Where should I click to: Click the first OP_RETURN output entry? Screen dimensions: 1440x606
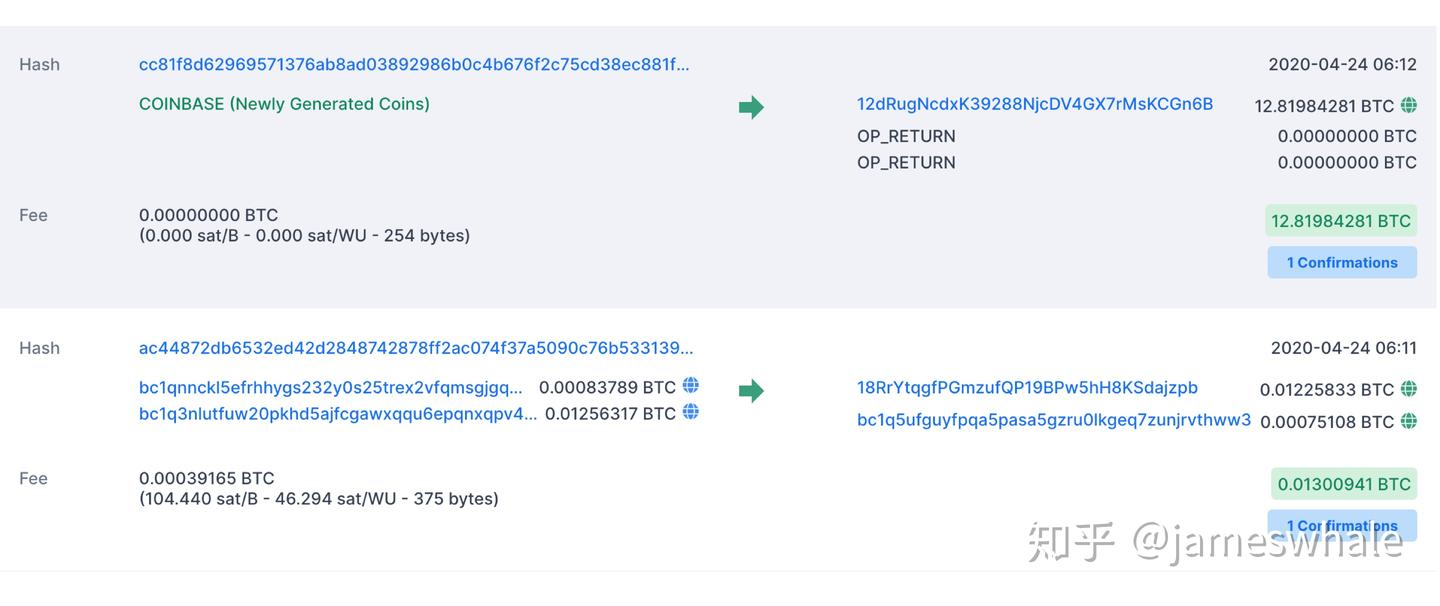906,136
